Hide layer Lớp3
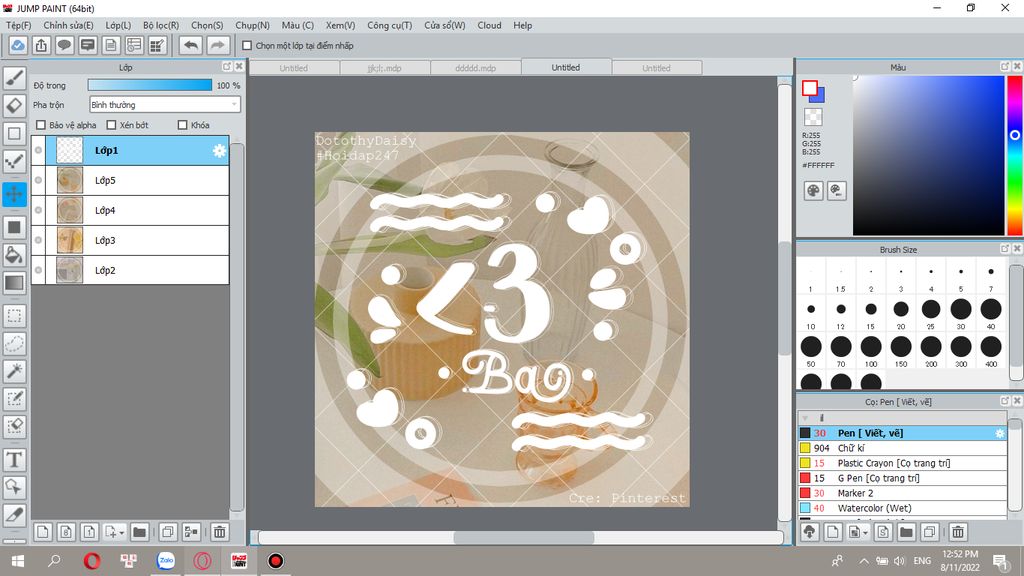 [x=39, y=240]
